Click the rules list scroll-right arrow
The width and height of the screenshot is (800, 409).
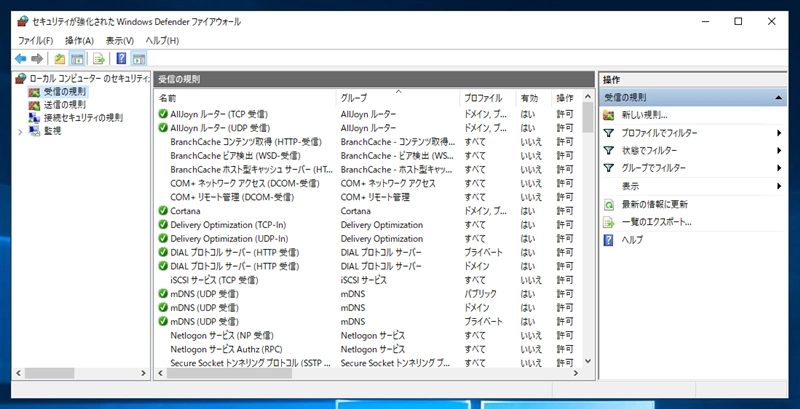[x=576, y=373]
